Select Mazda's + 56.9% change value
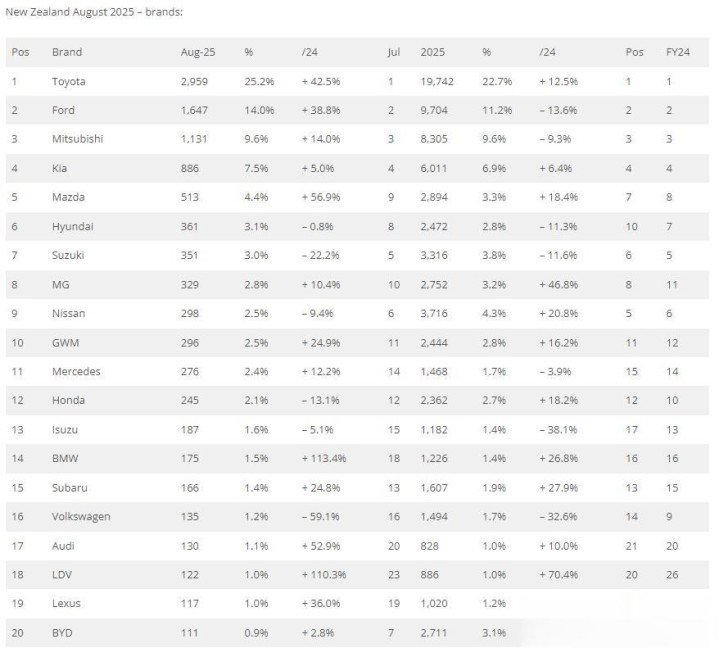Viewport: 719px width, 648px height. point(321,197)
